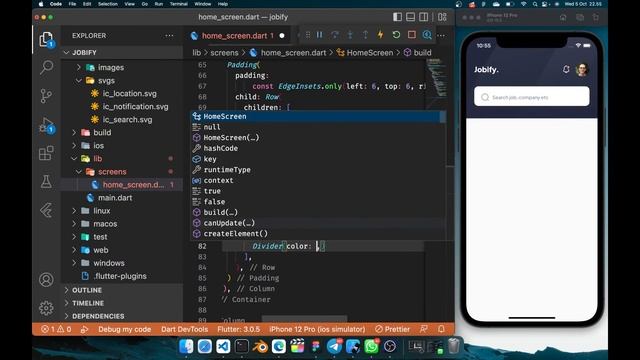Open the Flutter sidebar icon
This screenshot has height=360, width=640.
pos(46,210)
